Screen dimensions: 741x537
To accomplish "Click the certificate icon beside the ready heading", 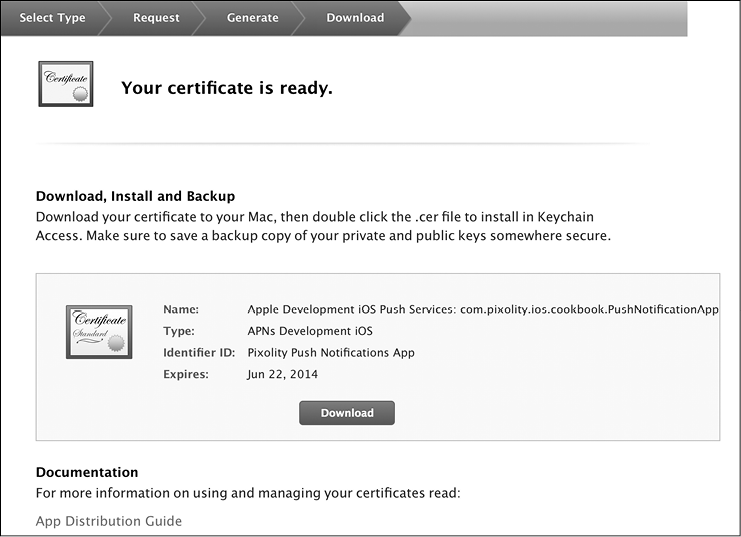I will point(65,84).
